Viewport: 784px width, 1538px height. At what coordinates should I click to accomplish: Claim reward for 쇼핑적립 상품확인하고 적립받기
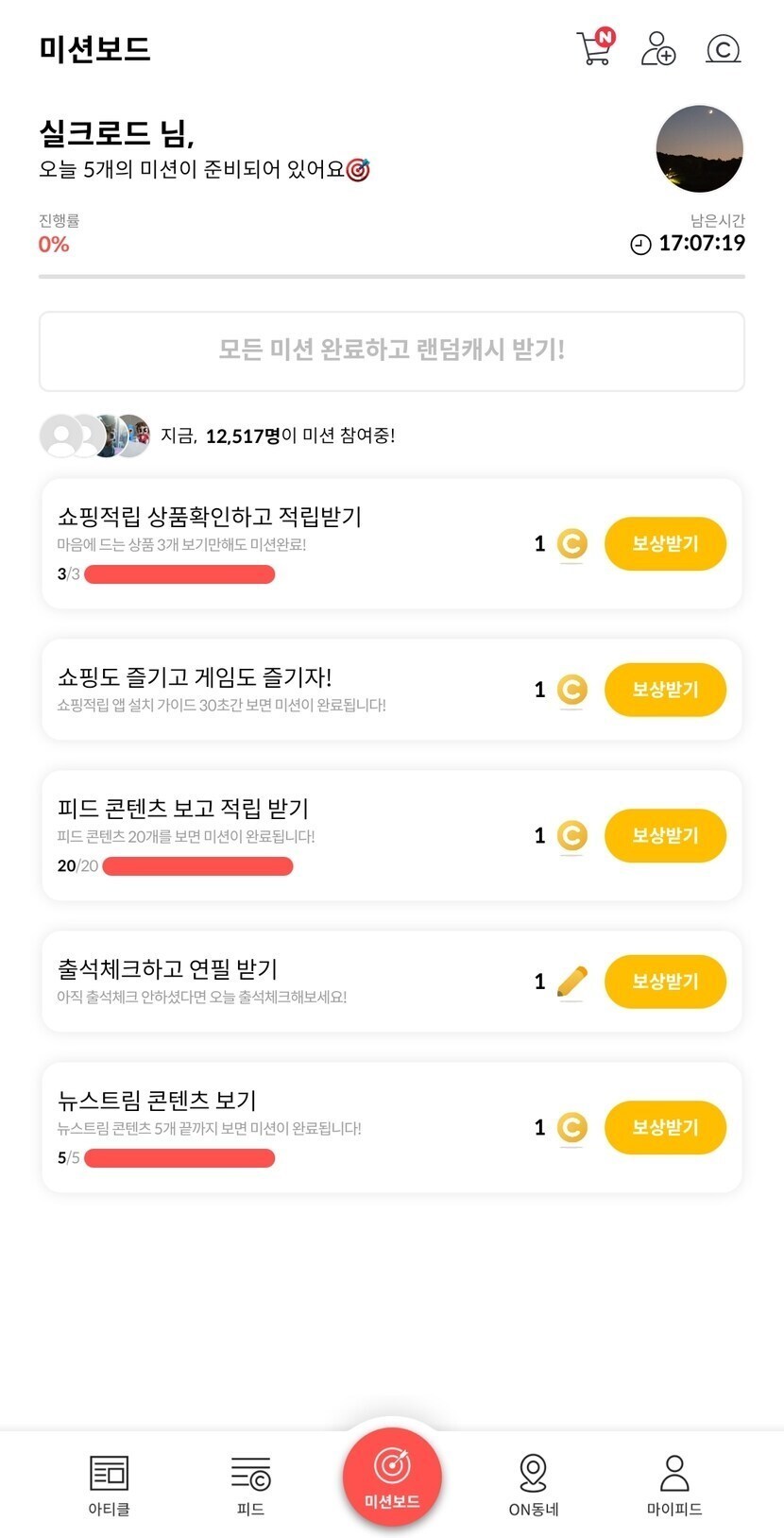tap(665, 544)
